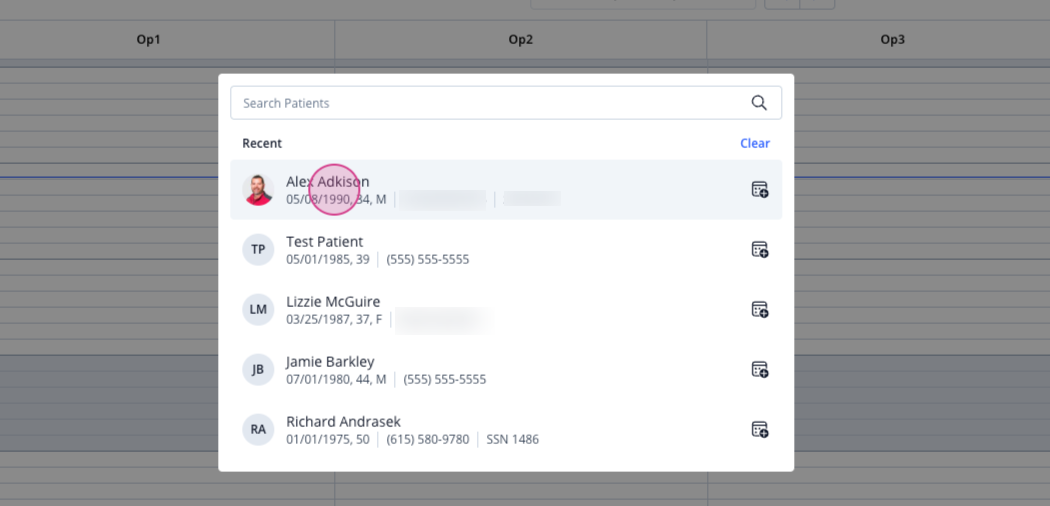Click Op1 column header in schedule
The height and width of the screenshot is (506, 1050).
tap(149, 39)
